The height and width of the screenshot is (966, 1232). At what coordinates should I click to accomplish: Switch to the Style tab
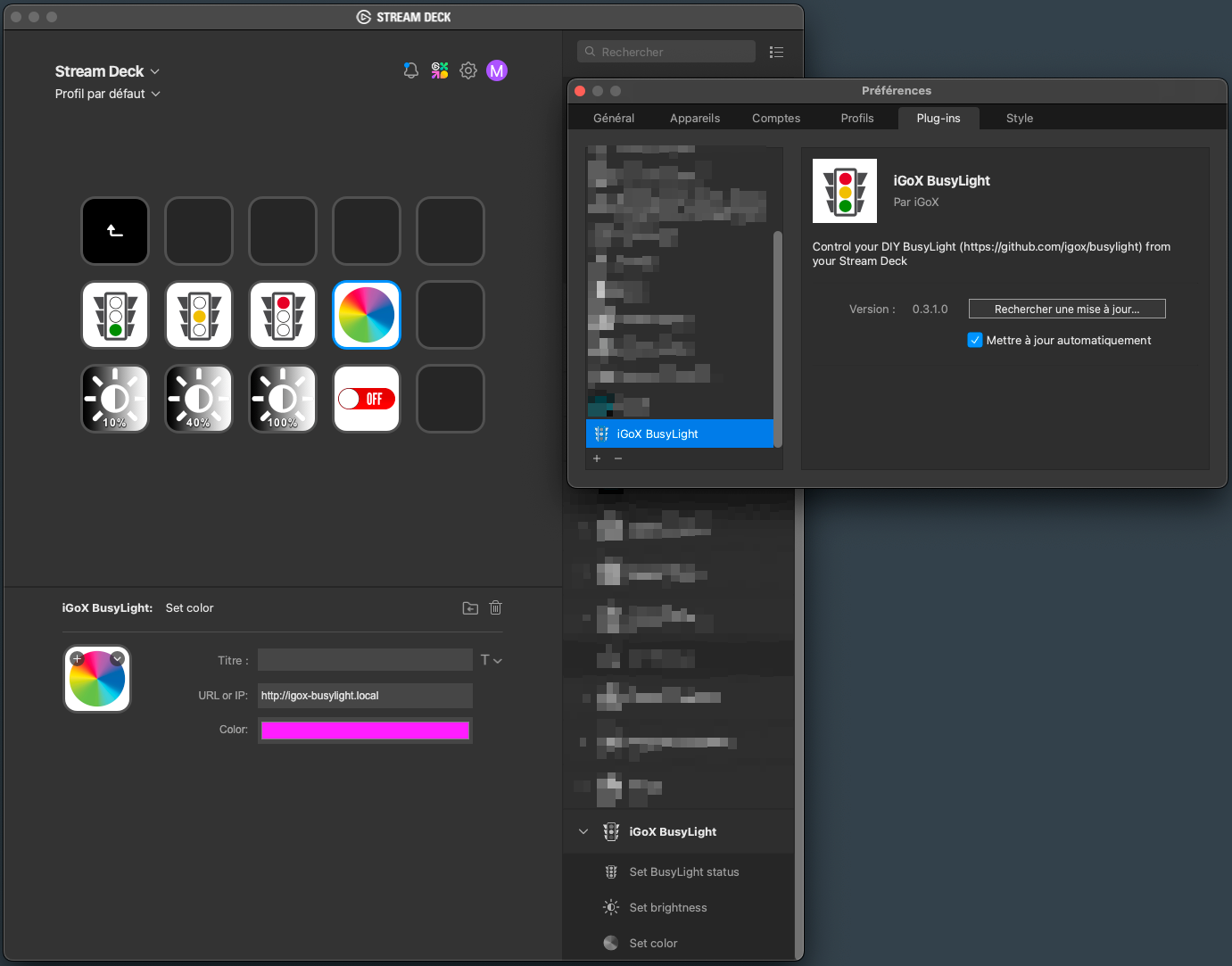1019,117
